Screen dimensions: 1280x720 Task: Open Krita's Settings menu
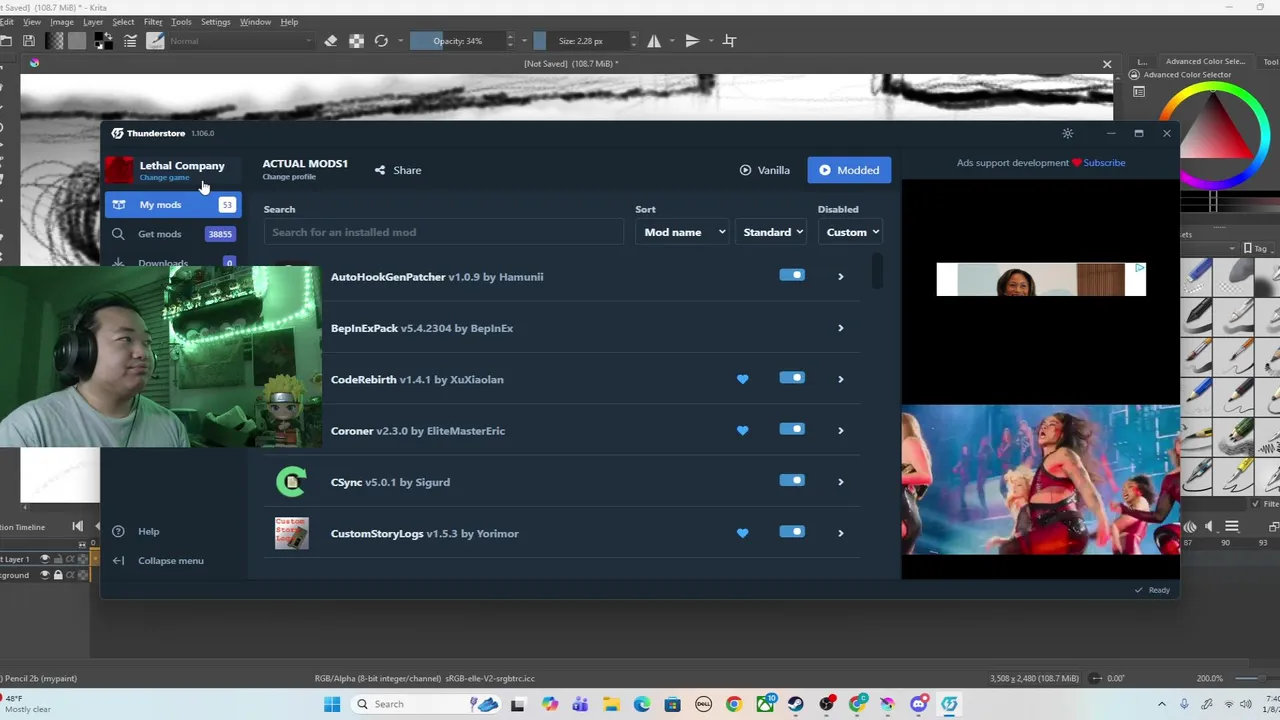pyautogui.click(x=215, y=21)
